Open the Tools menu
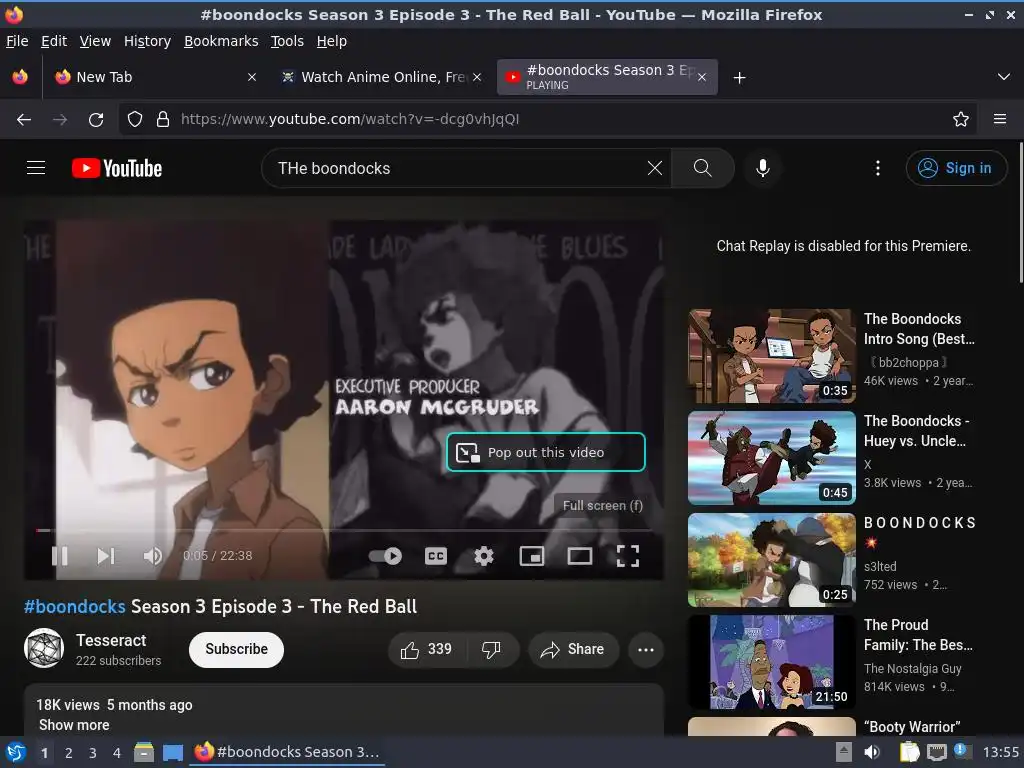Image resolution: width=1024 pixels, height=768 pixels. tap(287, 41)
